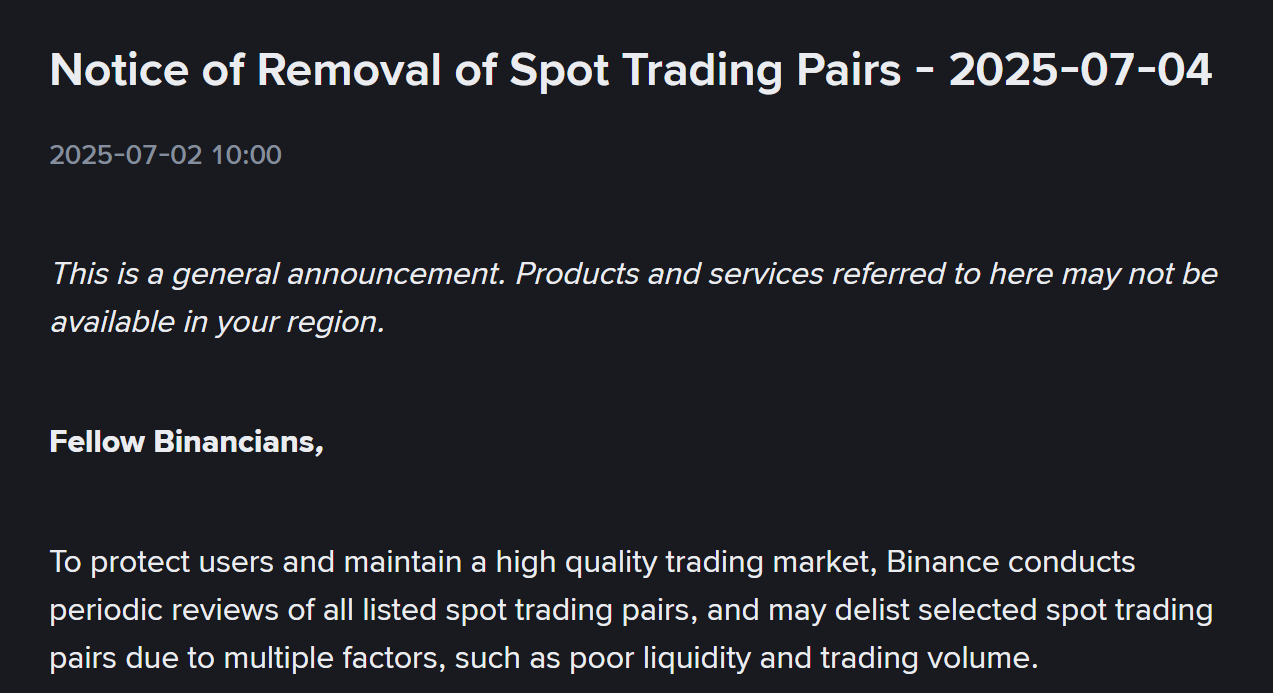Click the italic text "available in your region."
1273x693 pixels.
coord(217,321)
